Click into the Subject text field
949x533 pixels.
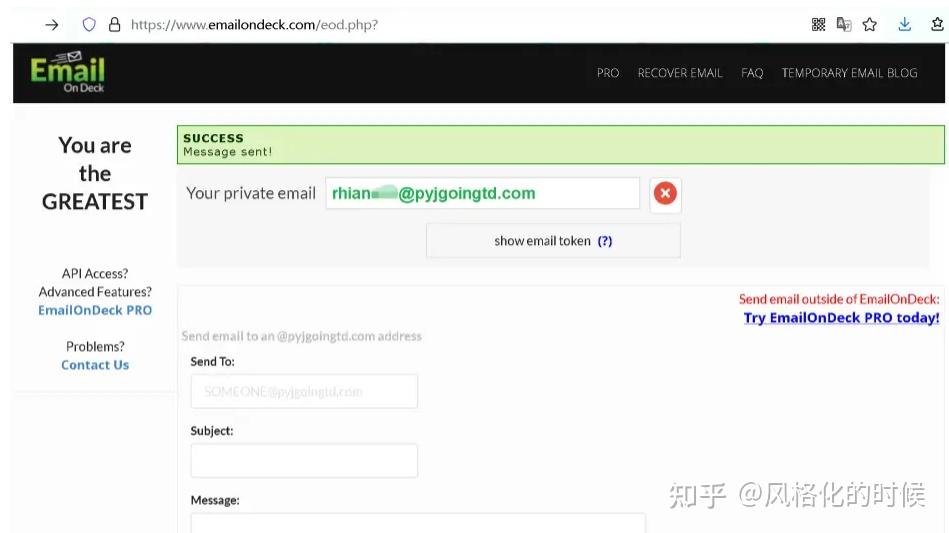tap(304, 460)
